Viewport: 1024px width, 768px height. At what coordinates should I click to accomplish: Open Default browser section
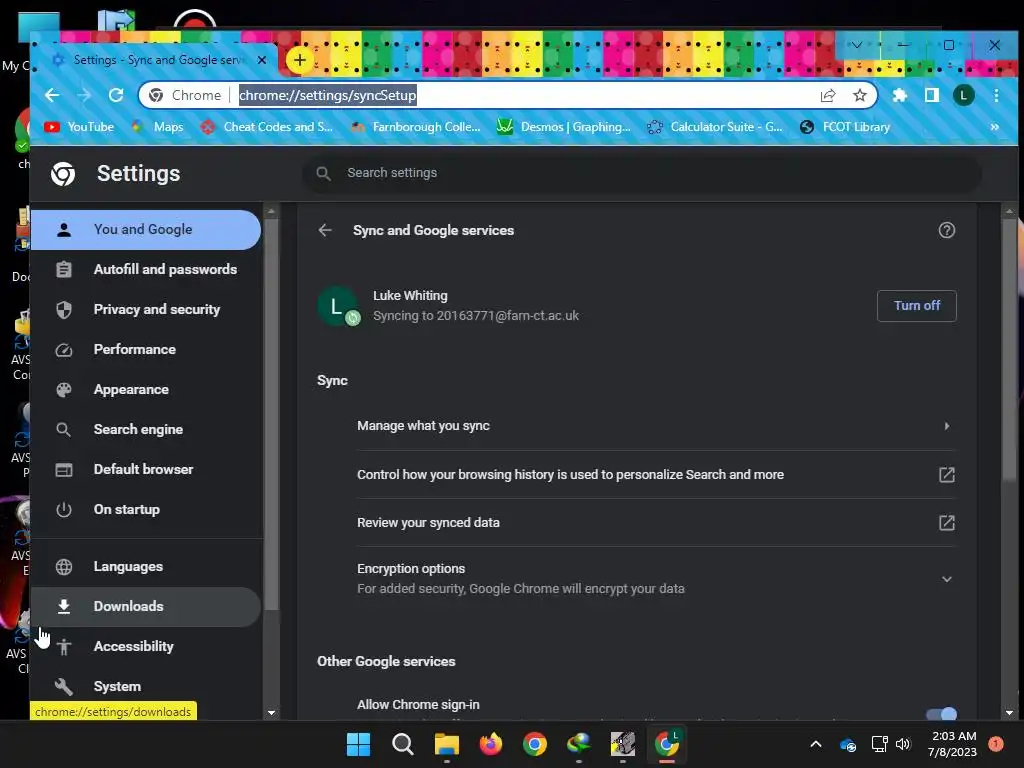(x=145, y=470)
